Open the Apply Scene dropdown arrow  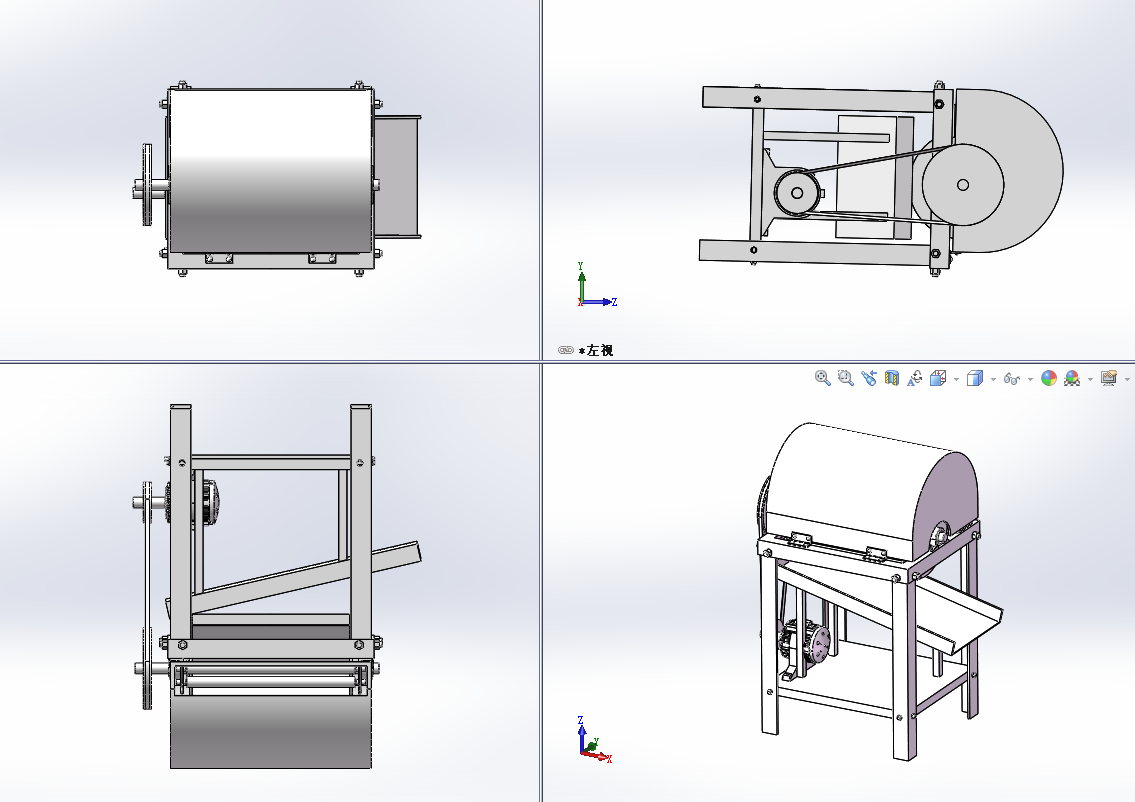1090,379
